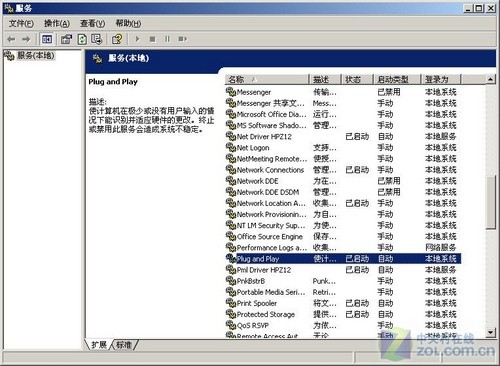Select the Network Connections service

point(270,170)
